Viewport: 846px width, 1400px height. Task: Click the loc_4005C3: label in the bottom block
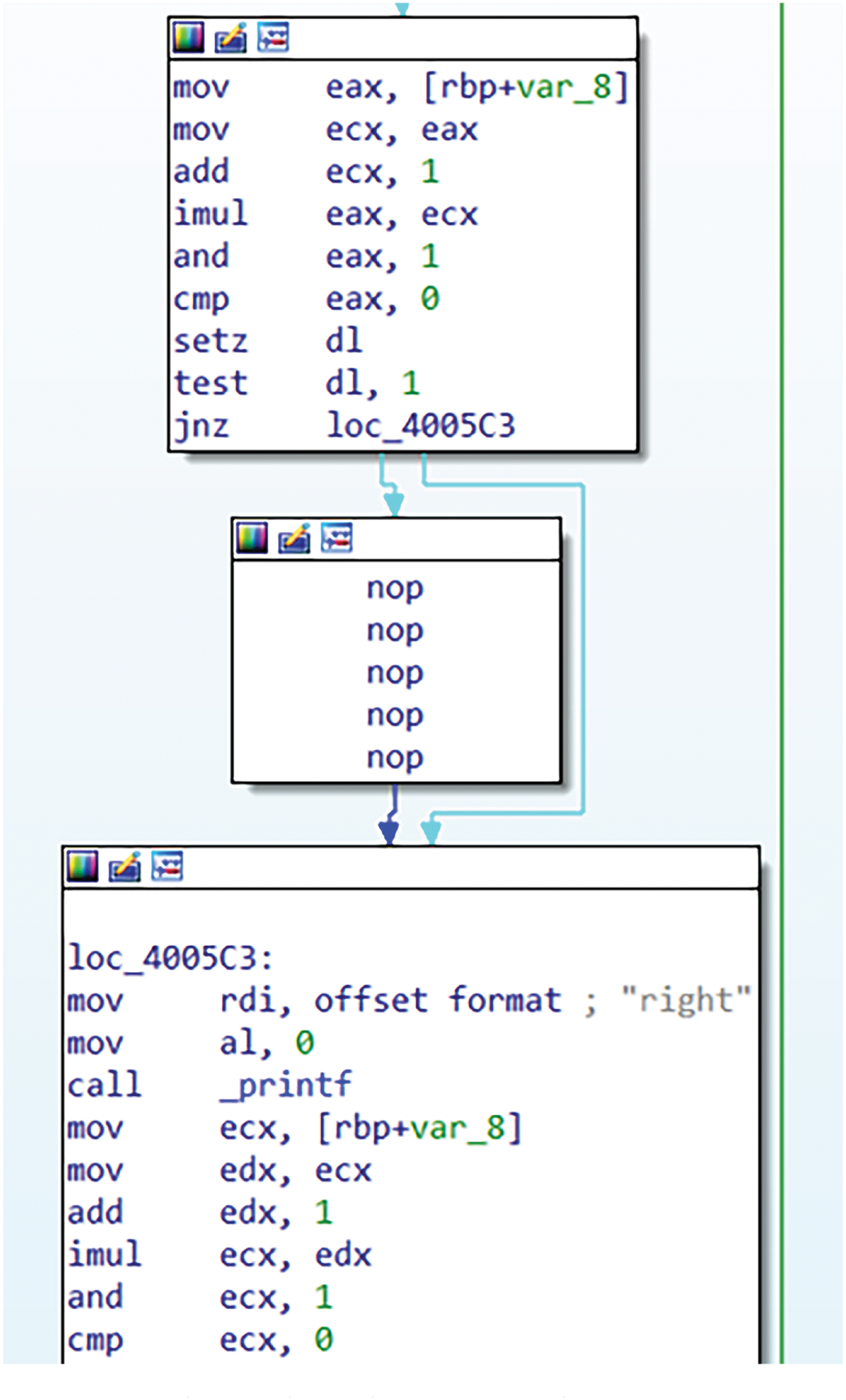(170, 958)
